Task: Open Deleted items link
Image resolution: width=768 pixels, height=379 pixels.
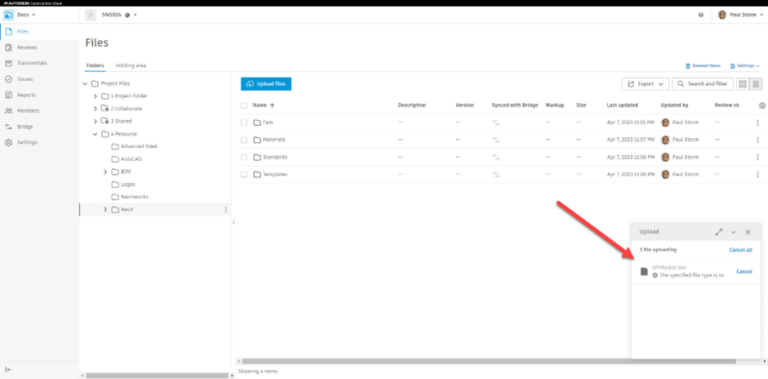Action: coord(703,66)
